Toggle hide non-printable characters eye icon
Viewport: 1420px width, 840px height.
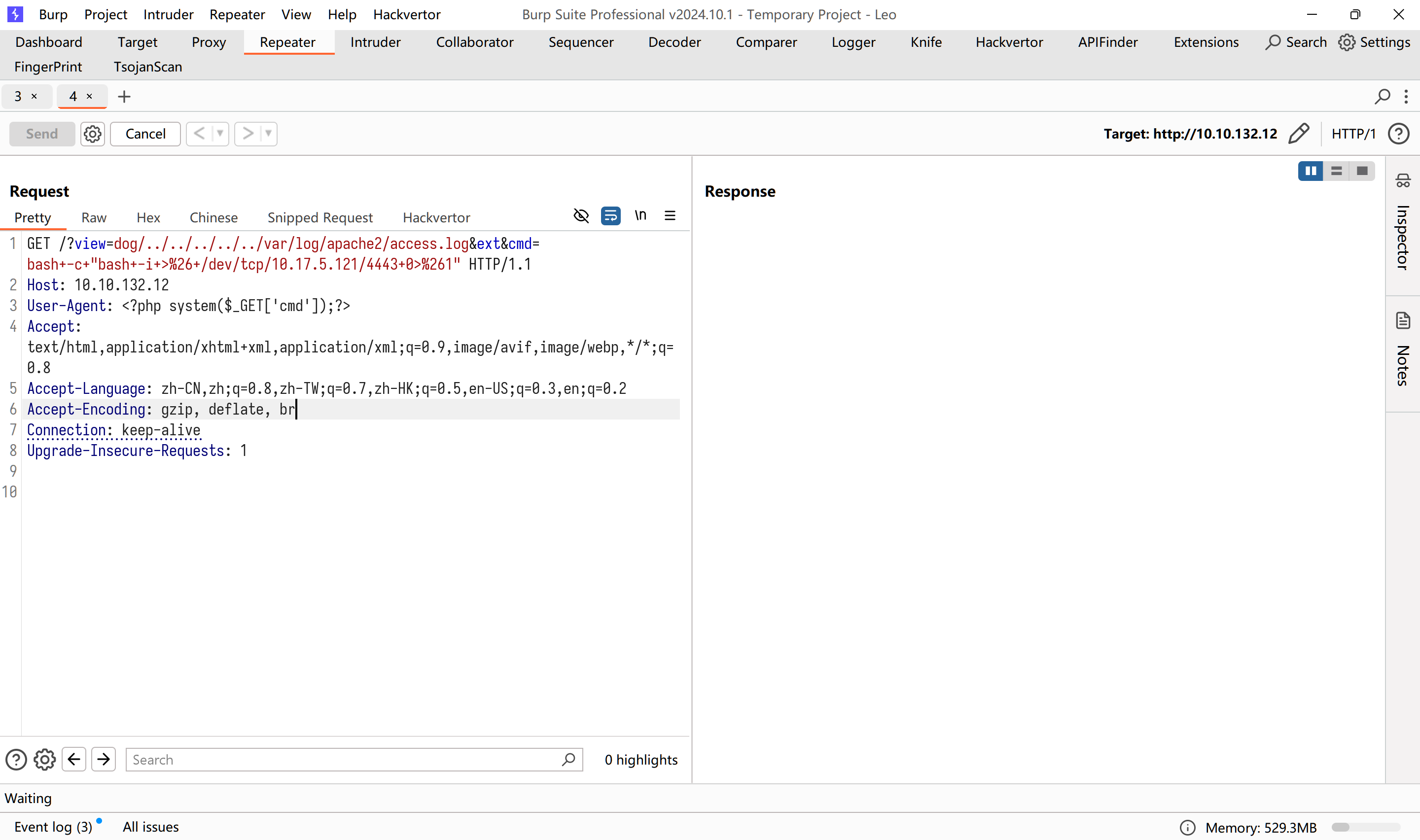point(581,215)
